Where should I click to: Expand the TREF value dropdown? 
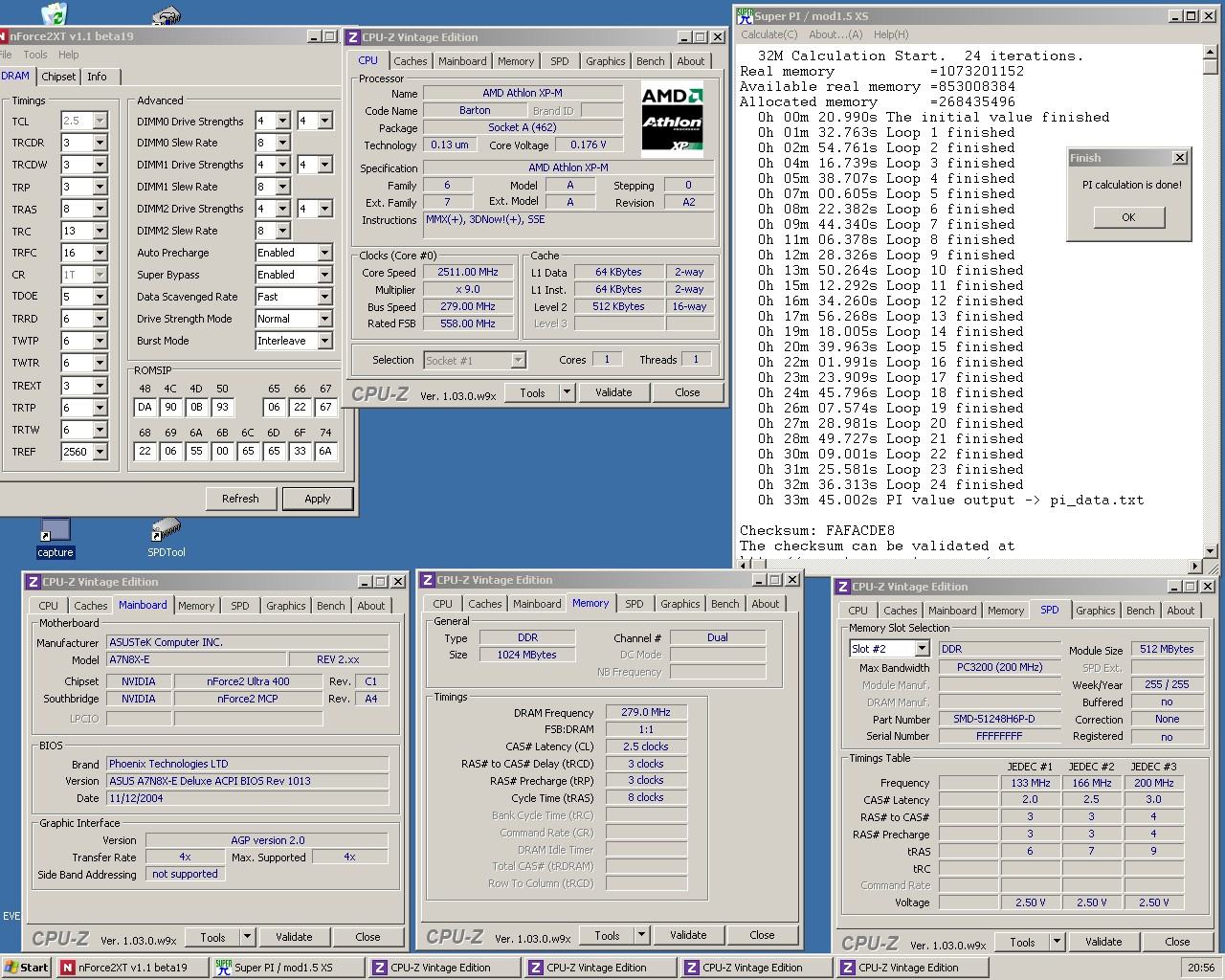100,452
